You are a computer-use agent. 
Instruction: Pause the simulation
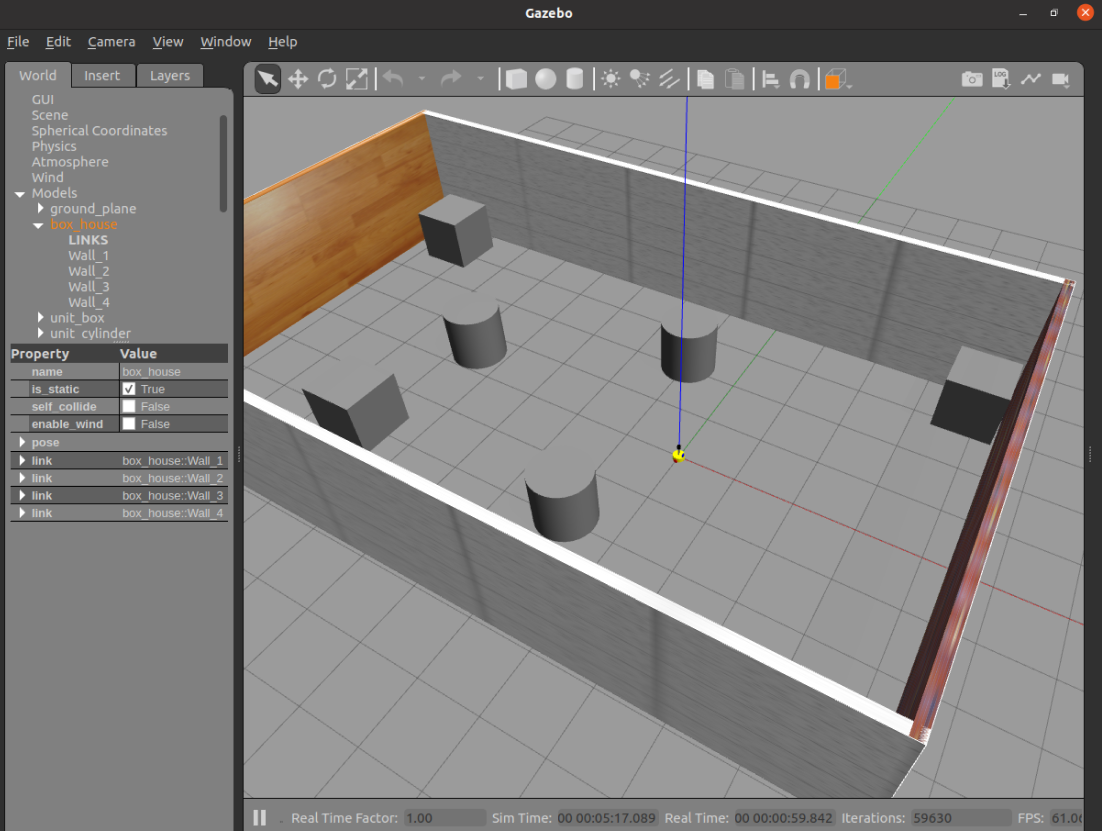259,818
